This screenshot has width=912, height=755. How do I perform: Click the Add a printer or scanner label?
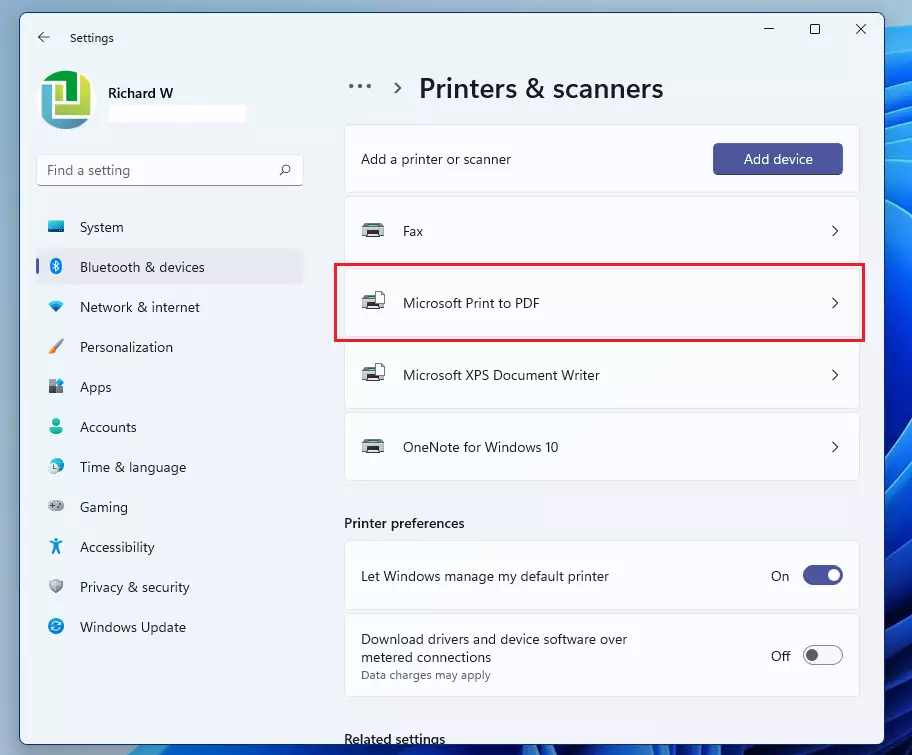pyautogui.click(x=436, y=159)
